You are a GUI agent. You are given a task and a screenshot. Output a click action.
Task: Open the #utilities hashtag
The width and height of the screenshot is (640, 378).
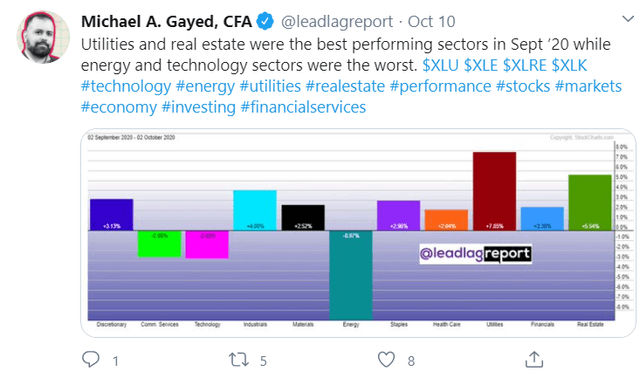point(270,87)
